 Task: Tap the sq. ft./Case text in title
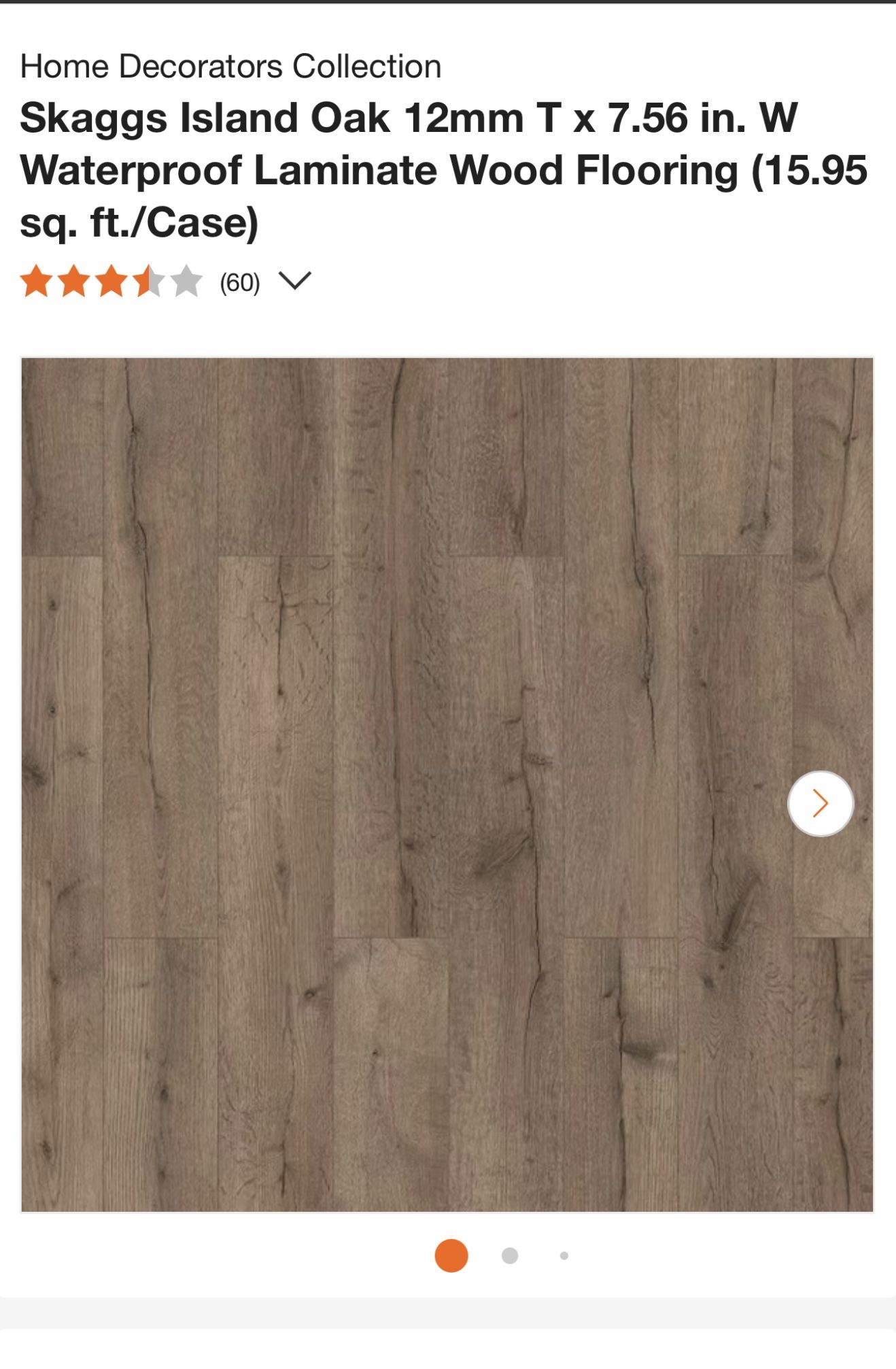point(139,222)
